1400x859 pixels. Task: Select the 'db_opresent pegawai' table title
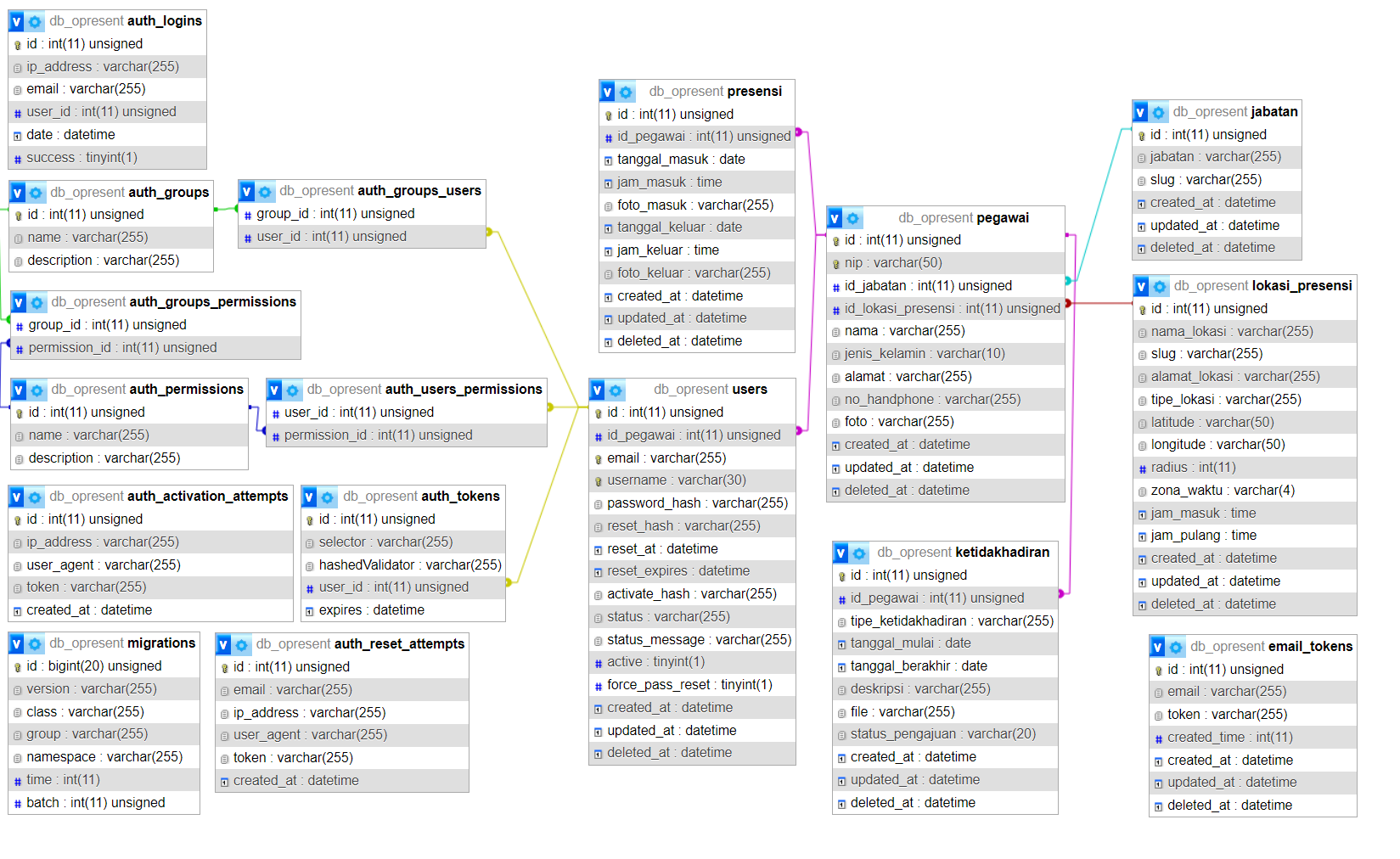(964, 218)
